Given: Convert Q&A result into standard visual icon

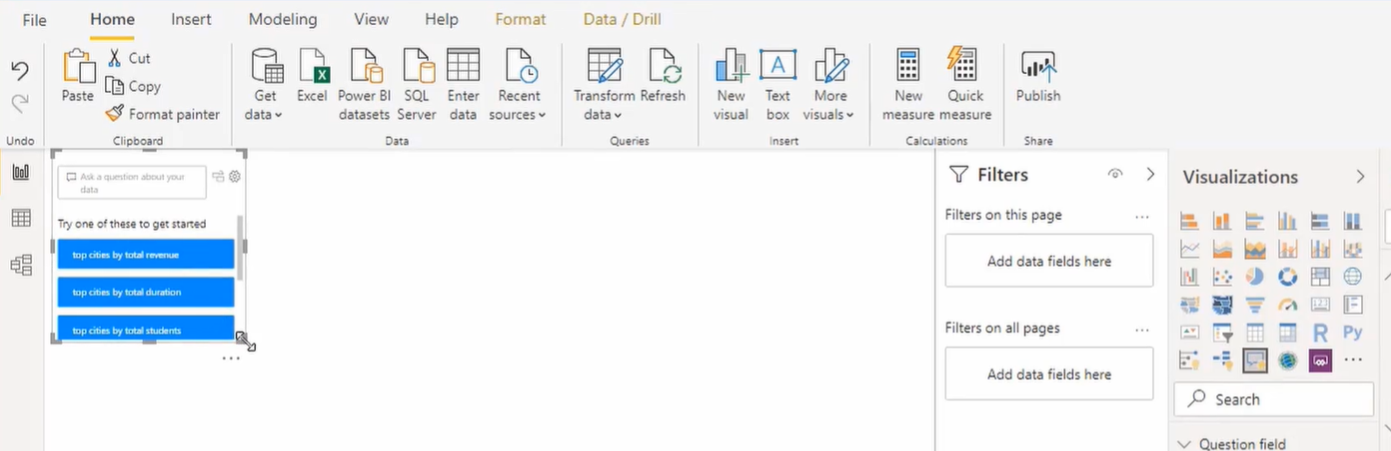Looking at the screenshot, I should (x=218, y=177).
